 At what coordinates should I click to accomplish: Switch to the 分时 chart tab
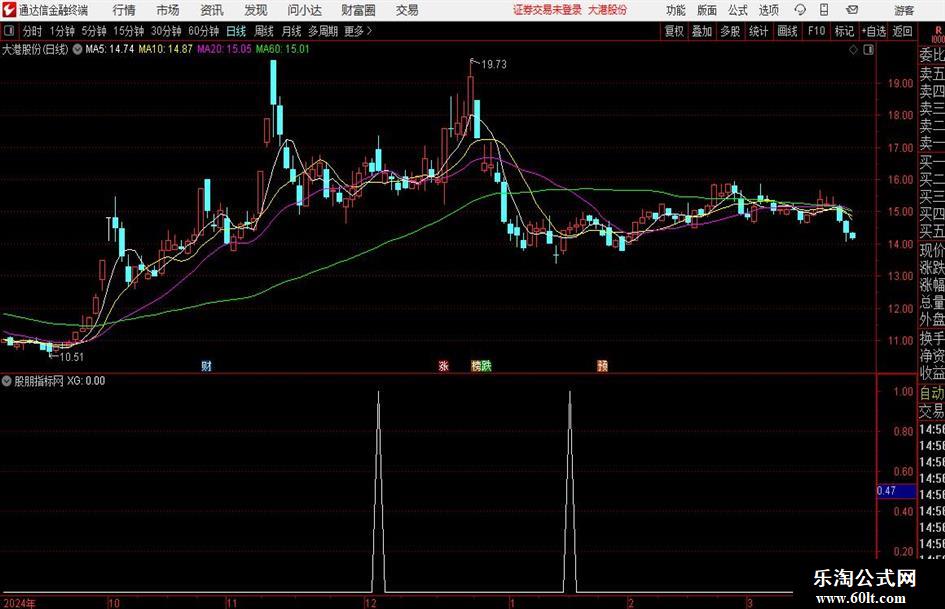[32, 31]
